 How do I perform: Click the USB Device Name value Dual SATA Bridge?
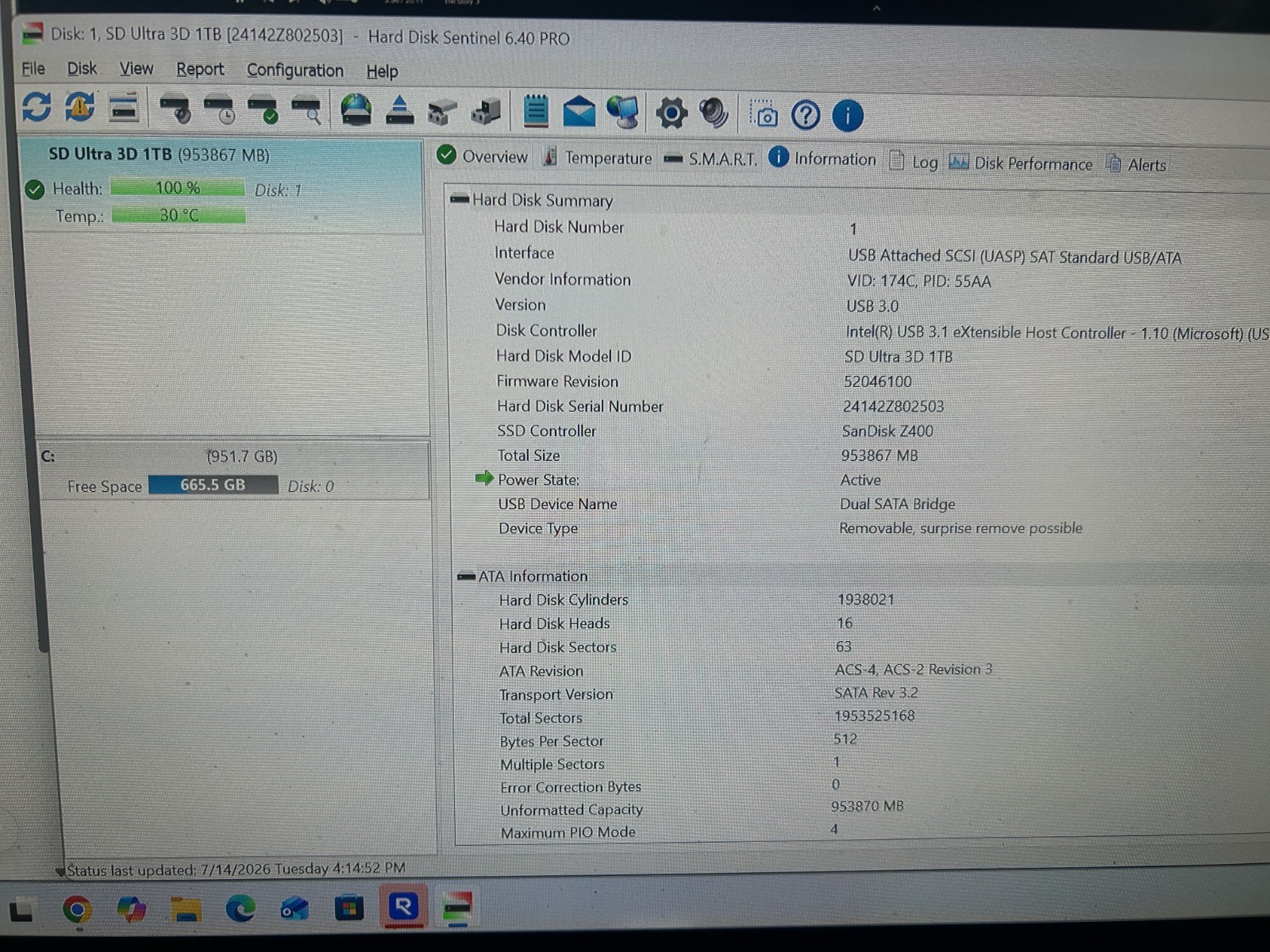[898, 504]
